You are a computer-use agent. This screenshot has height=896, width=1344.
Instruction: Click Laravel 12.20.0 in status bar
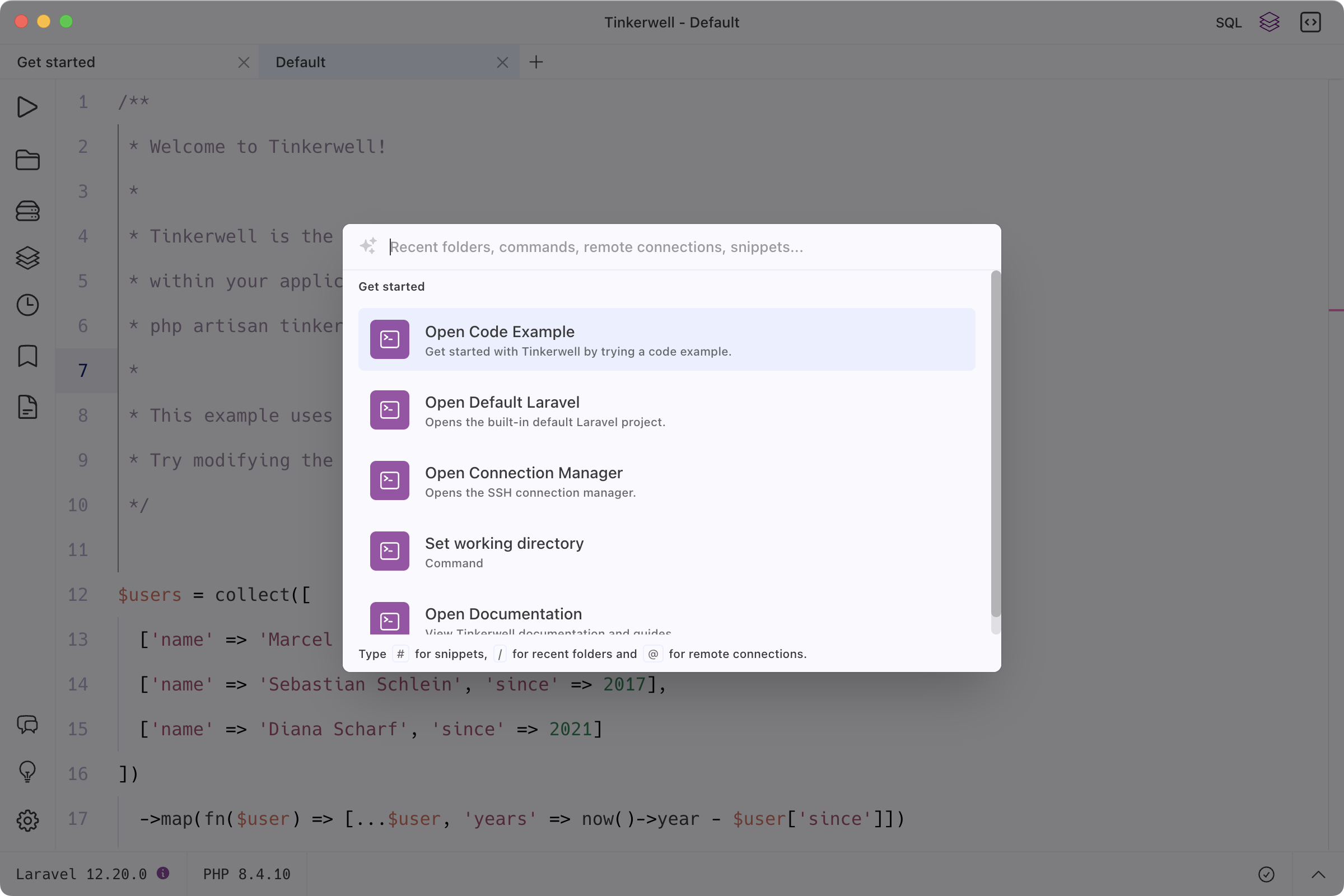81,874
